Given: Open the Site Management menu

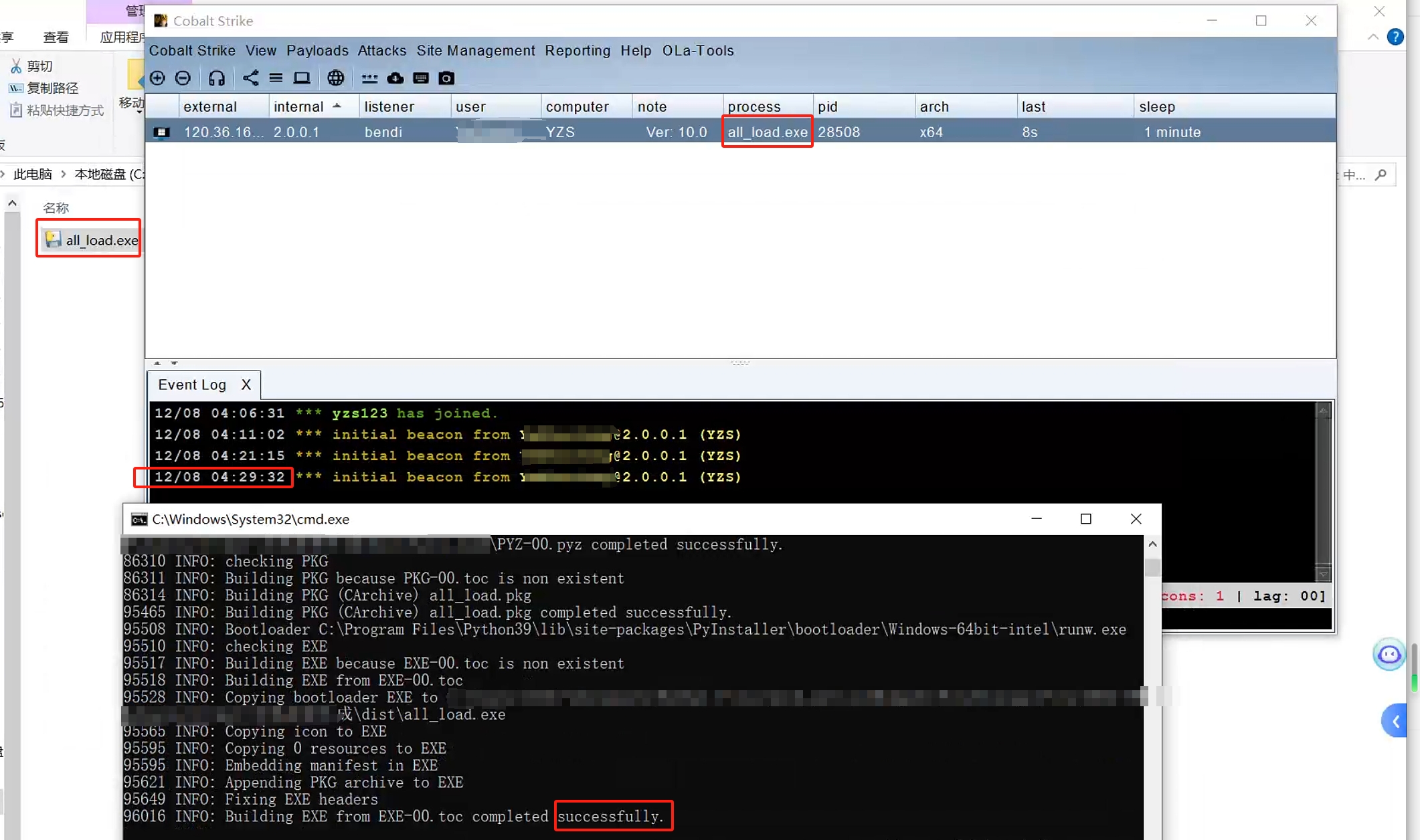Looking at the screenshot, I should [x=475, y=50].
